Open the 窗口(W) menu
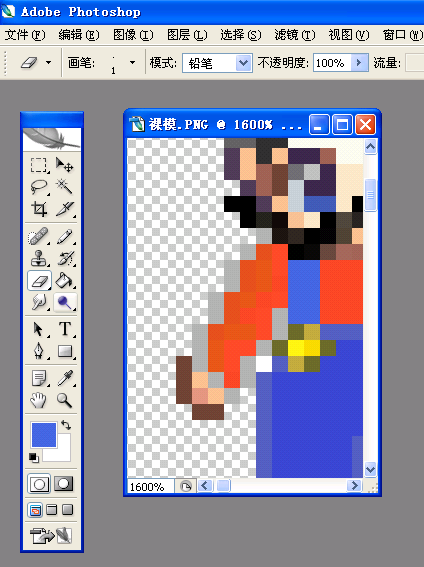Viewport: 424px width, 567px height. click(x=403, y=35)
